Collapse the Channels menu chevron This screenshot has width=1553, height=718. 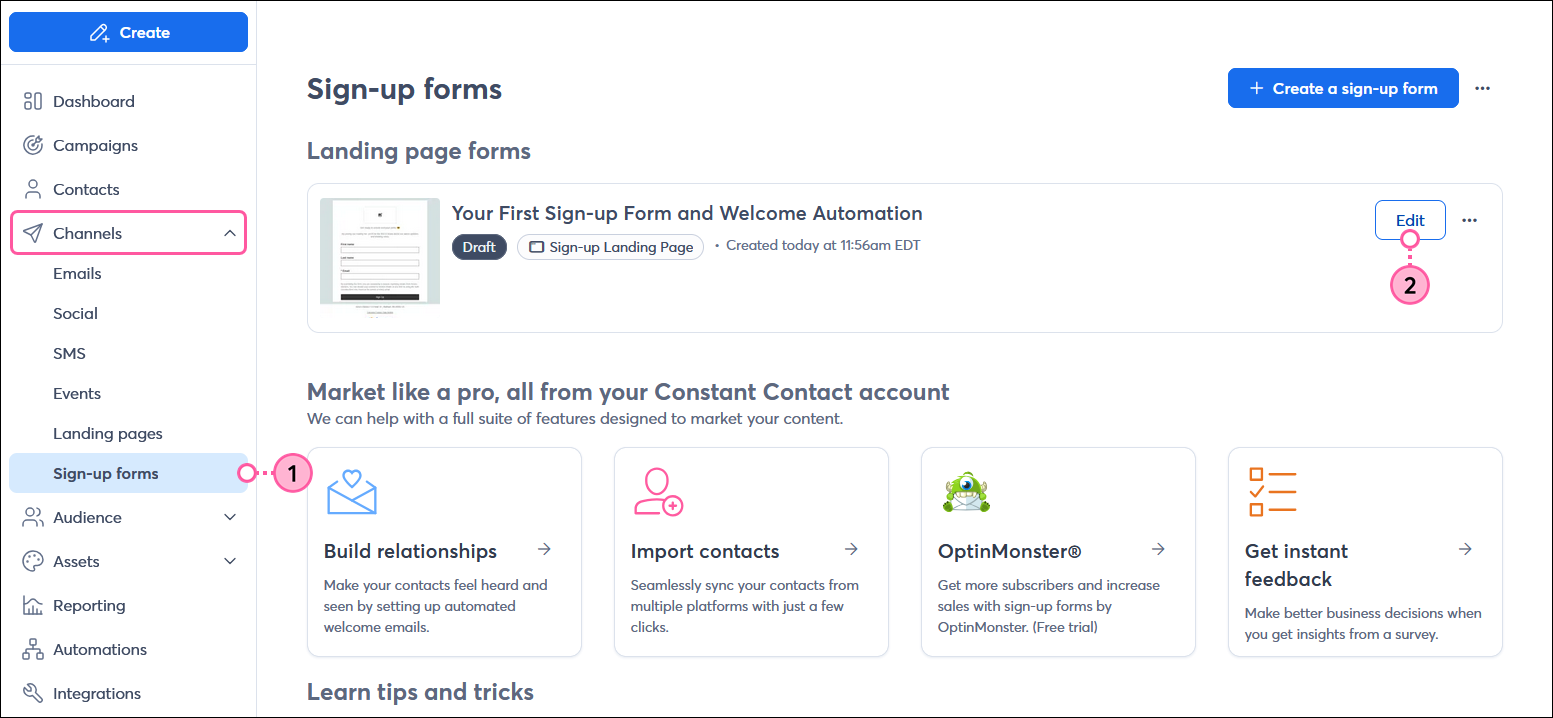coord(229,232)
